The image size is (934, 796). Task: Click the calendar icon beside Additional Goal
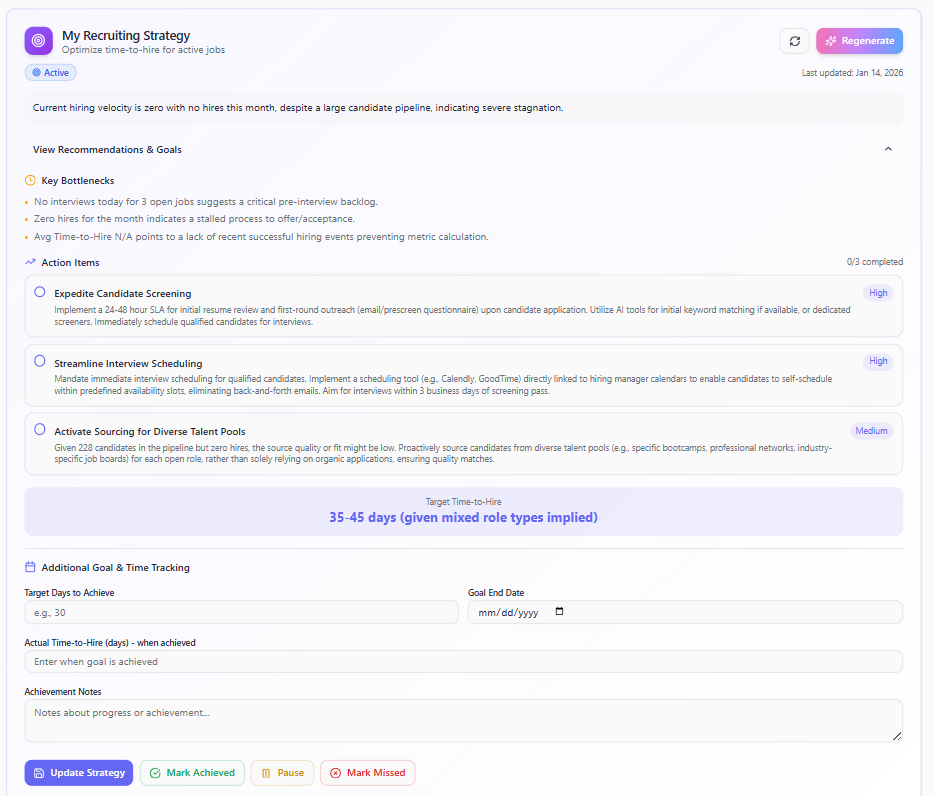pos(30,567)
